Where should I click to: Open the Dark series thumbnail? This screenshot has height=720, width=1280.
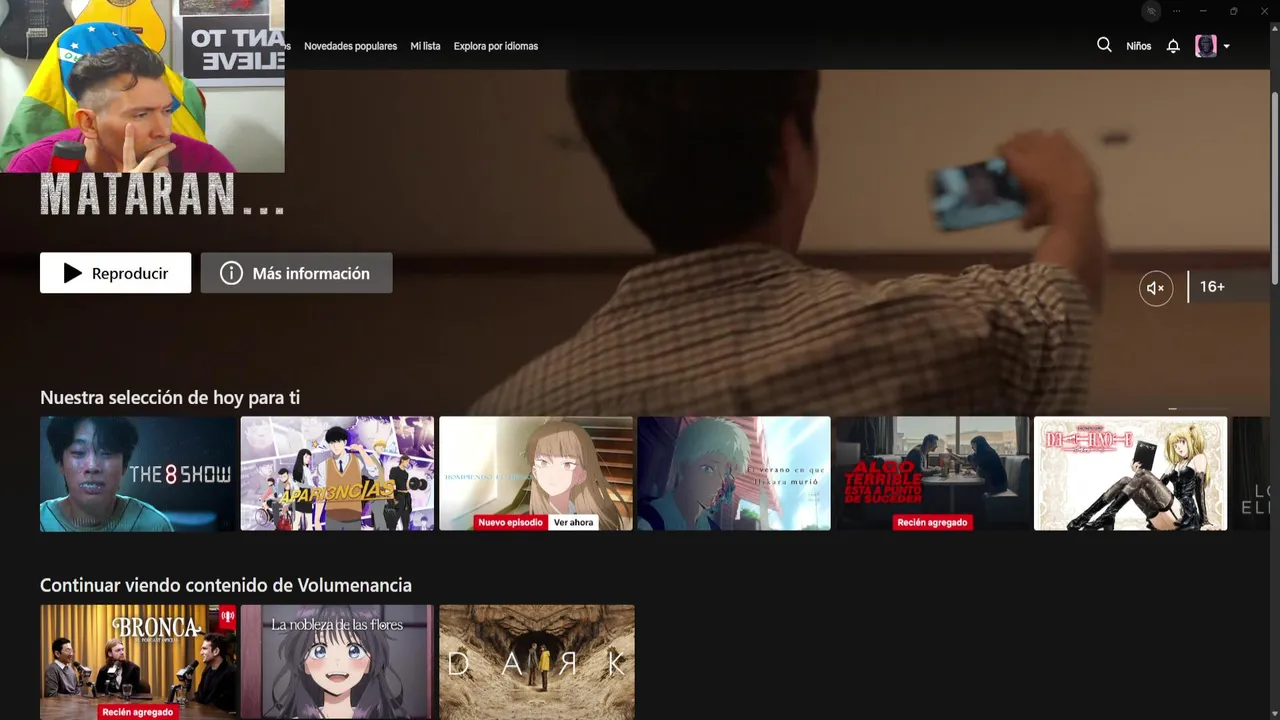536,662
